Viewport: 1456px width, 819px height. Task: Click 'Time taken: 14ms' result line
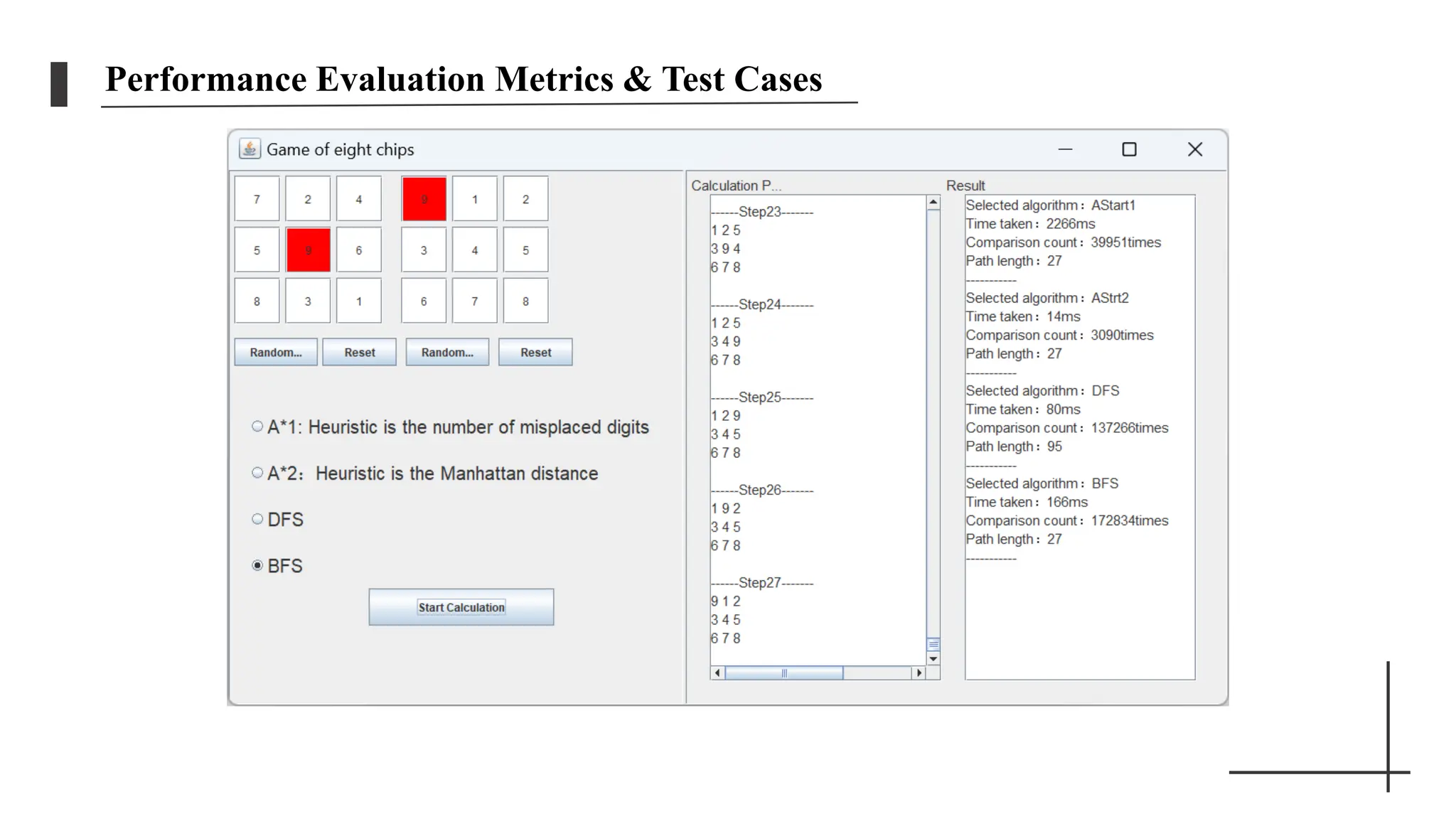pyautogui.click(x=1023, y=316)
